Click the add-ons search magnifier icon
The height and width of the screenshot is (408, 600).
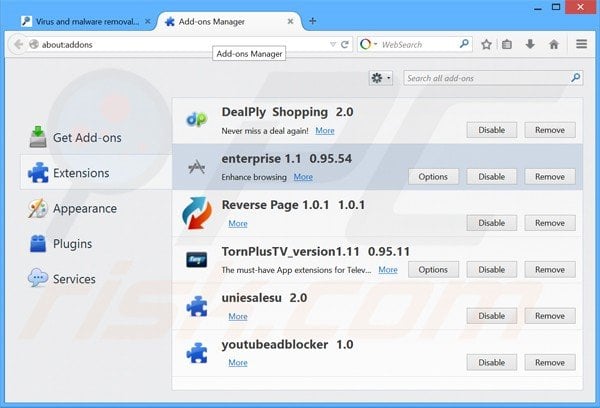[x=575, y=78]
